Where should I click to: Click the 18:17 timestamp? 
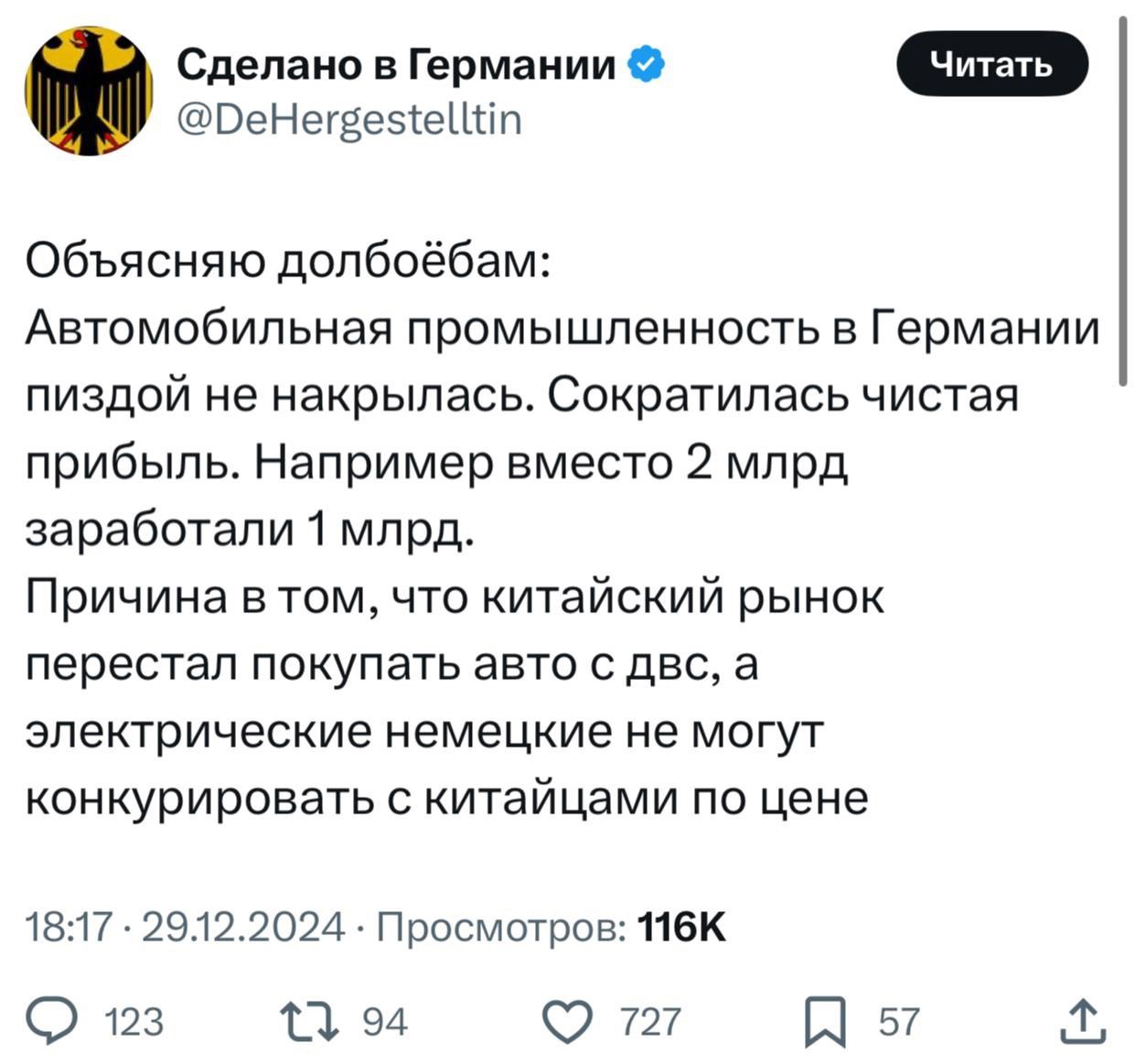(70, 927)
